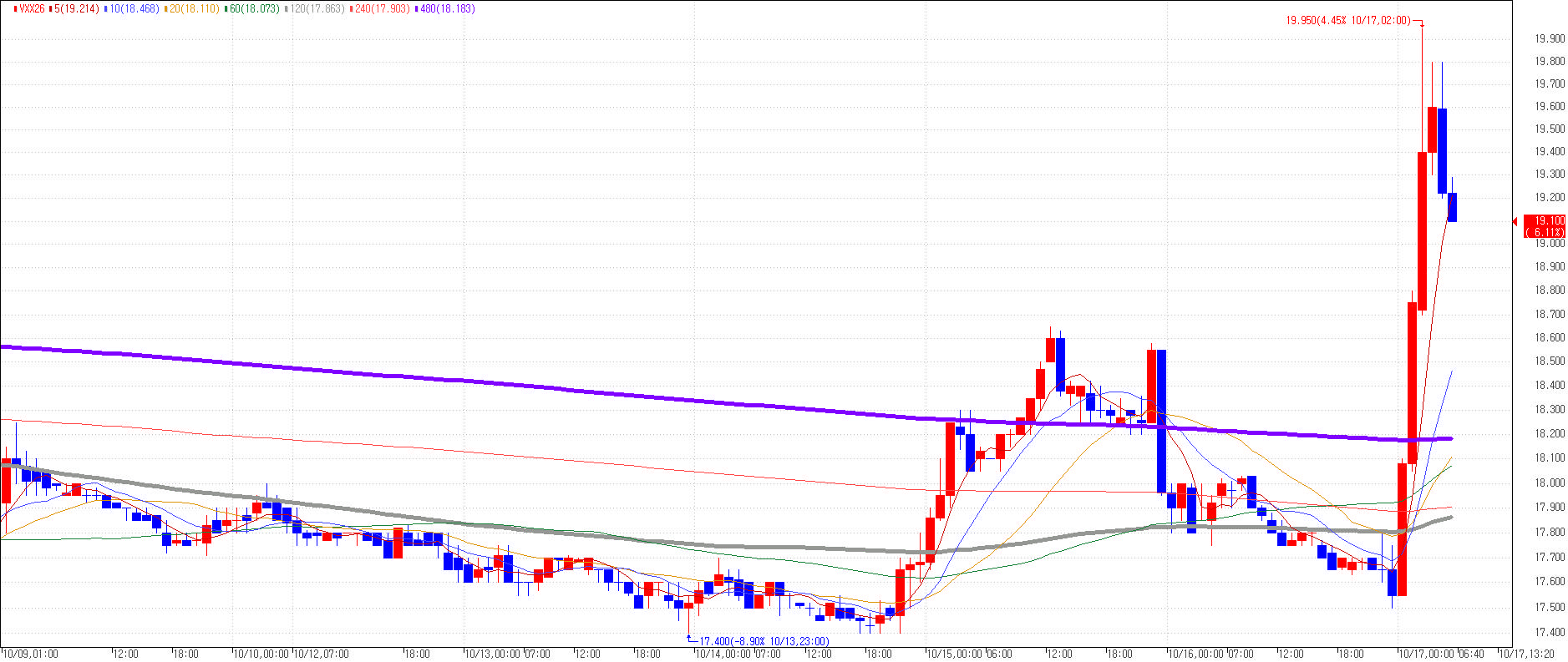This screenshot has width=1568, height=662.
Task: Click the 17.400 price axis label
Action: (1550, 632)
